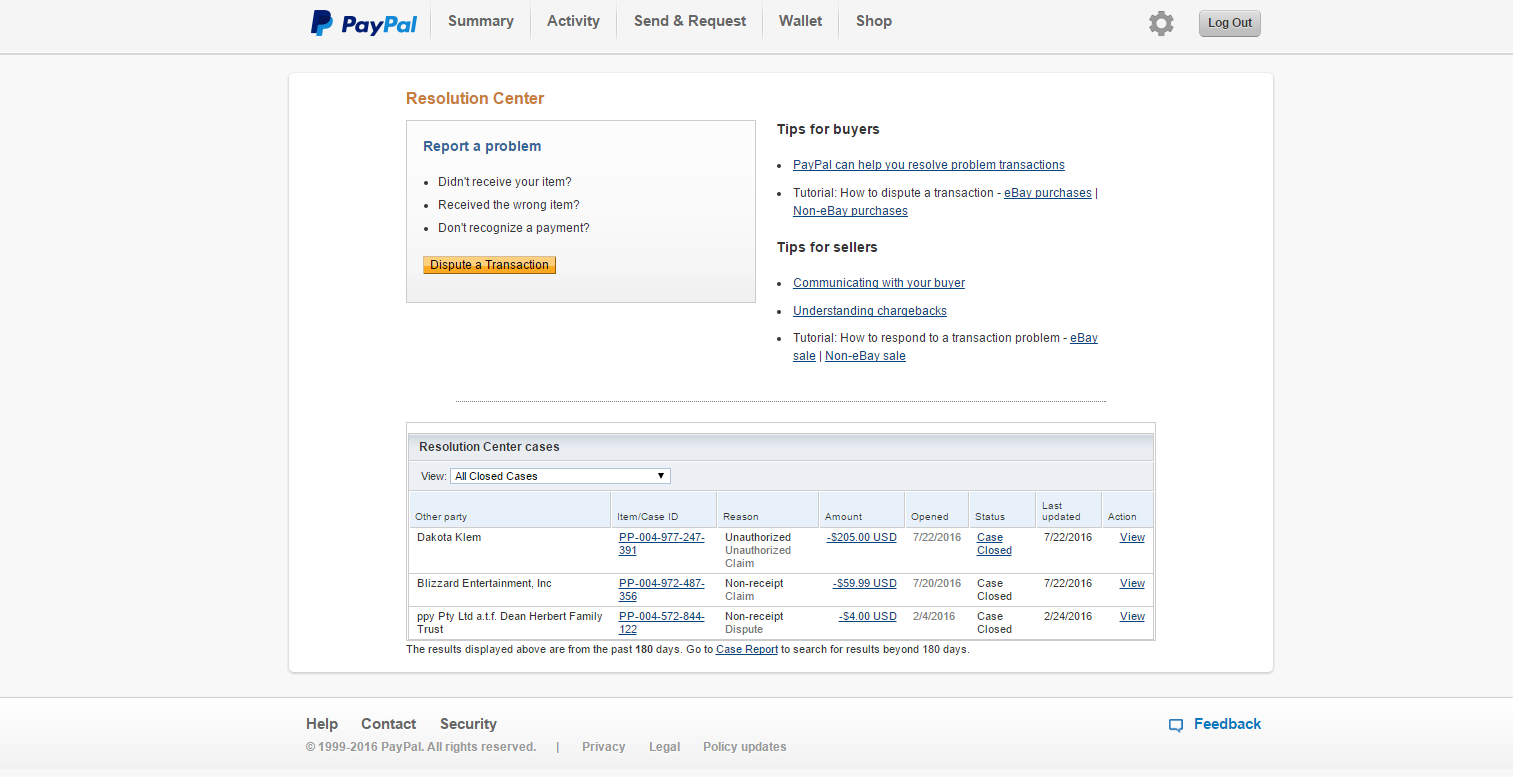Click the 'Report a problem' heading
This screenshot has height=777, width=1513.
click(x=482, y=146)
